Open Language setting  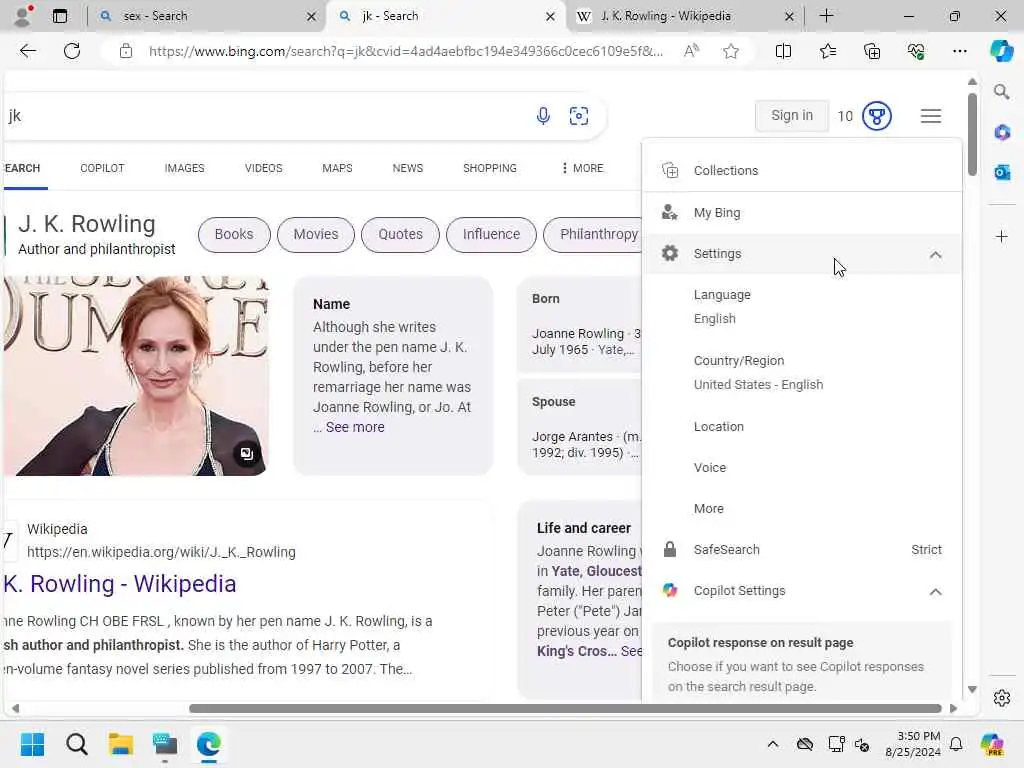[x=802, y=306]
